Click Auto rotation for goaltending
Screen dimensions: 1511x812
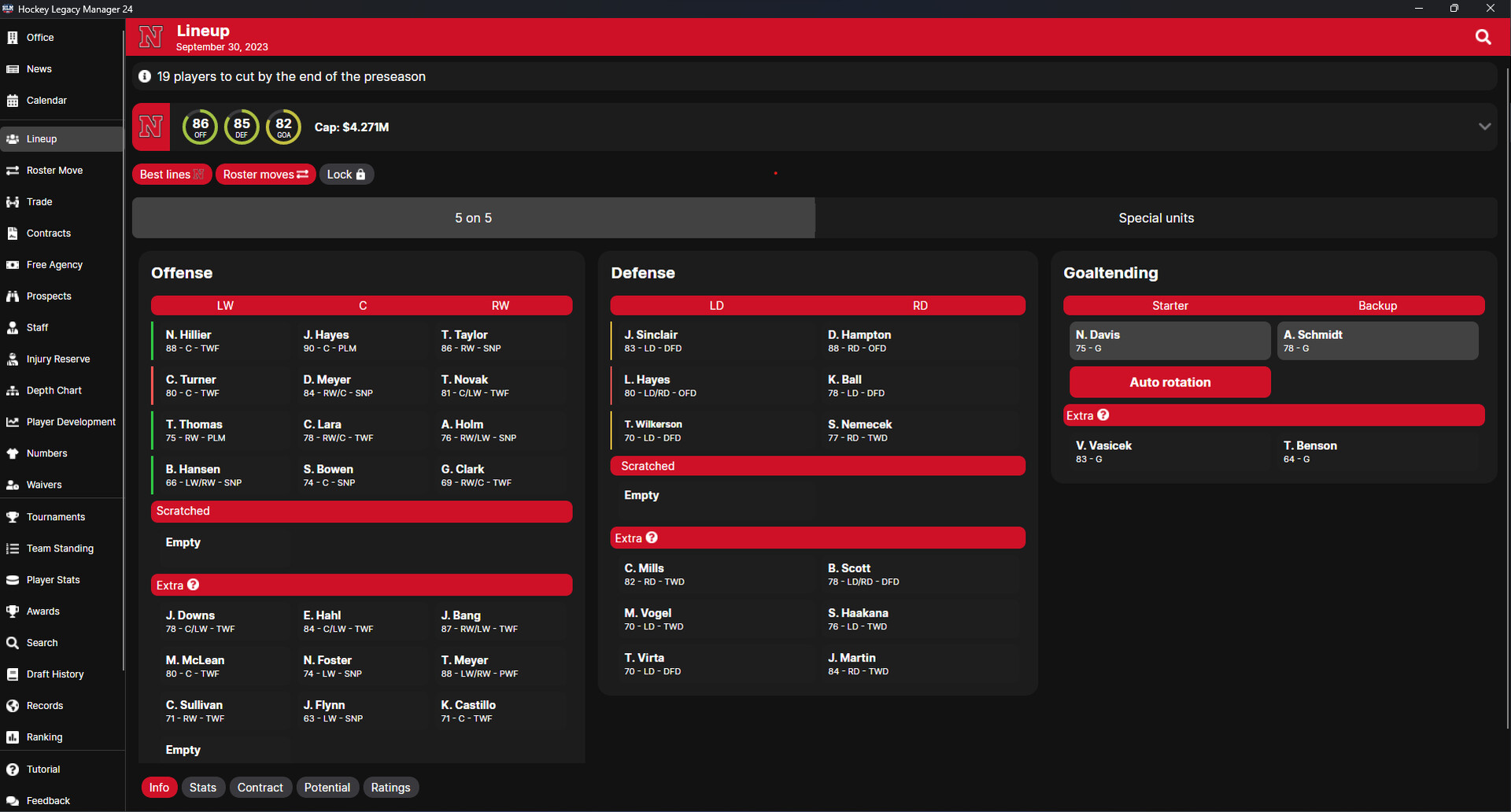(1169, 382)
